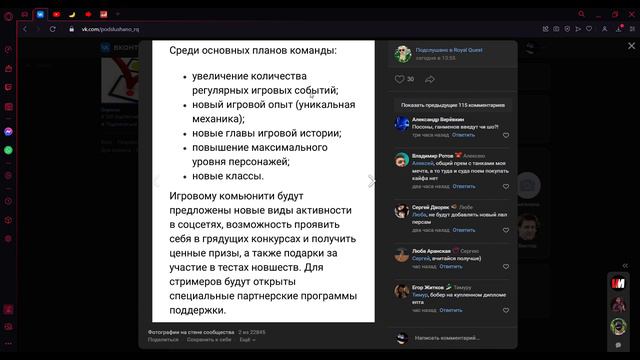This screenshot has height=360, width=640.
Task: Collapse the chat panel double-arrow
Action: click(625, 266)
